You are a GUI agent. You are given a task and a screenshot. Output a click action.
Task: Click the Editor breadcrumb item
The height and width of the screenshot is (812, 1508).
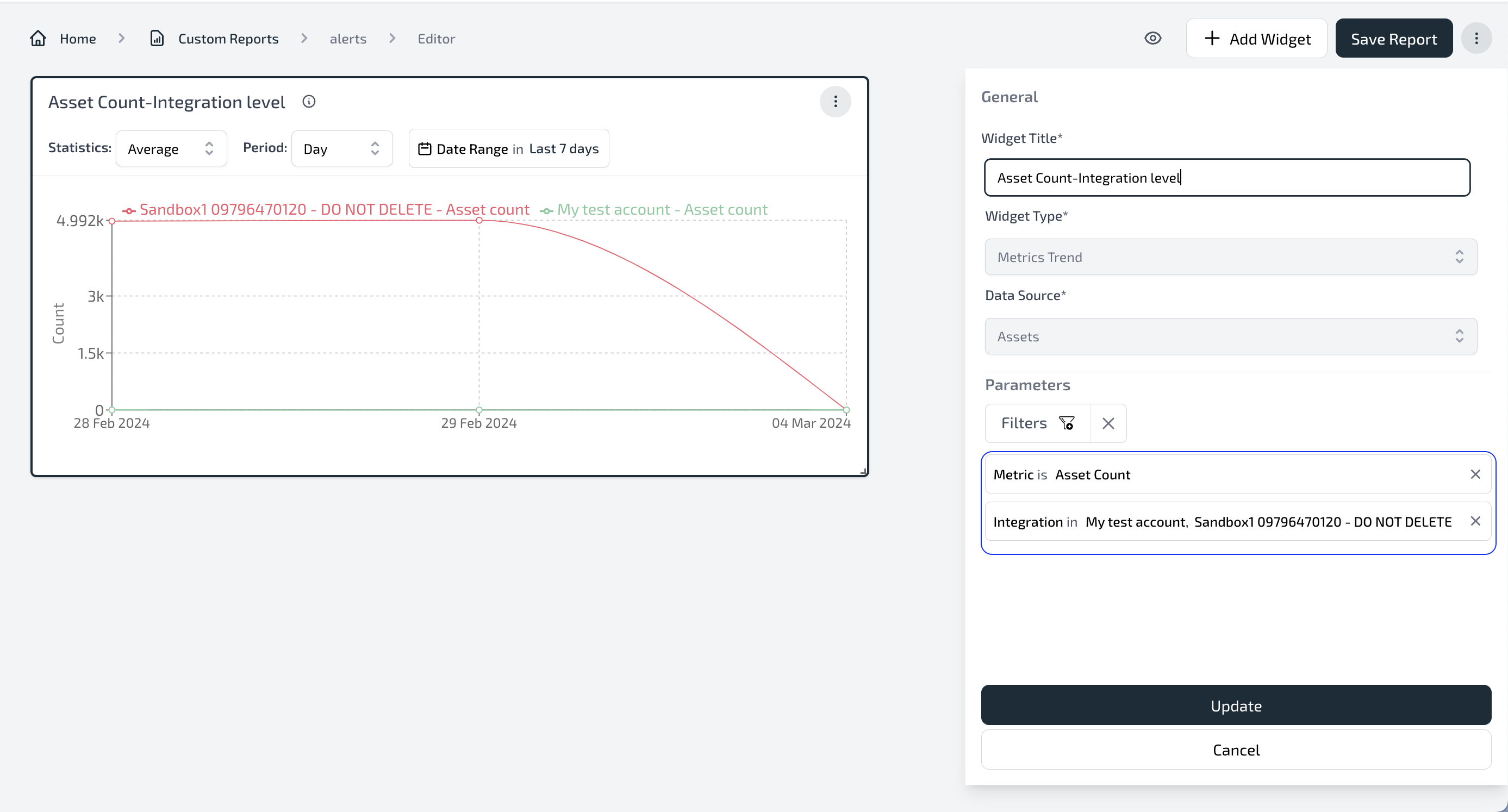pos(436,39)
